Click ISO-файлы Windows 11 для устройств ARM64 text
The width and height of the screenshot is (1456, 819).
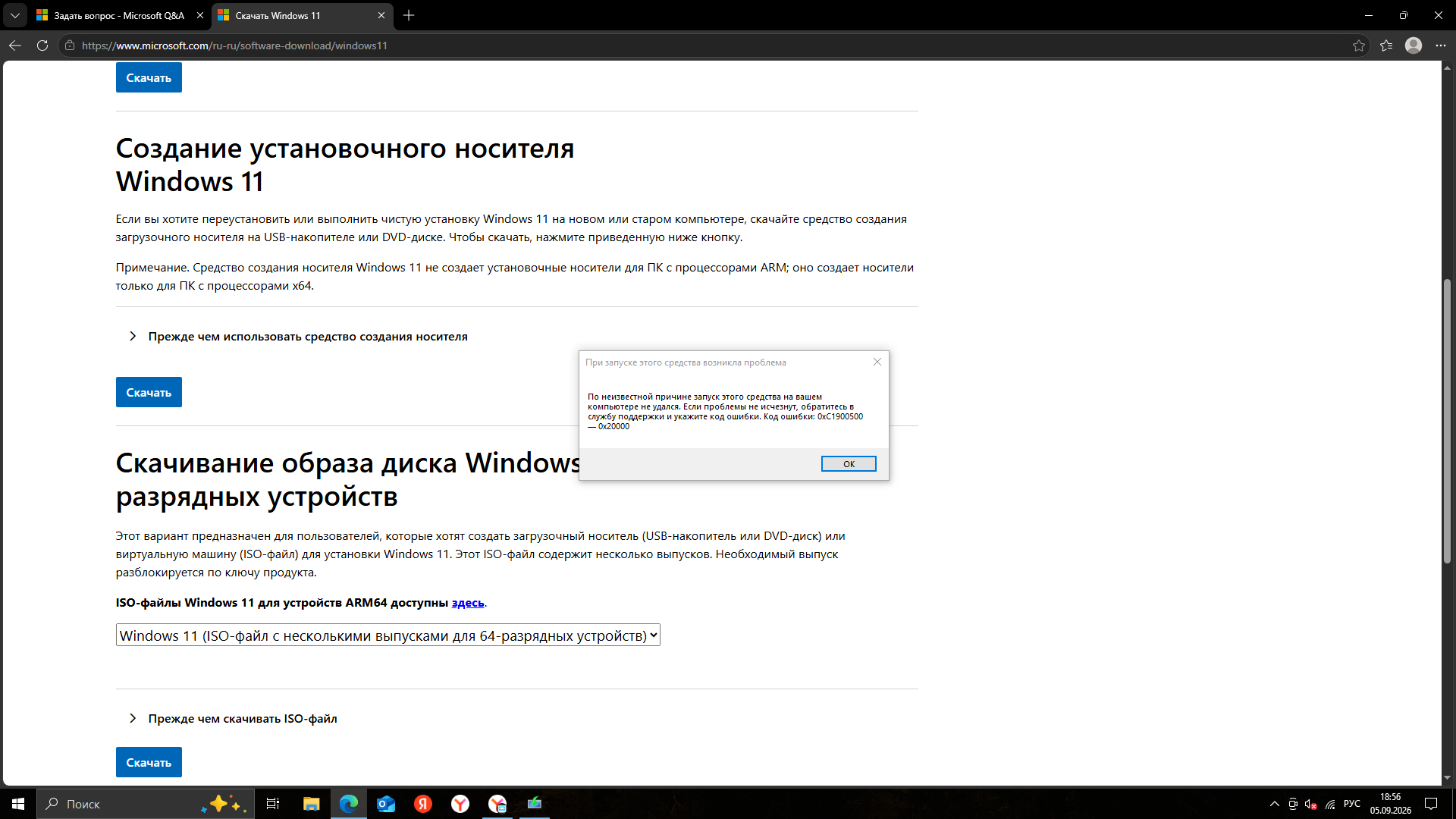point(282,603)
